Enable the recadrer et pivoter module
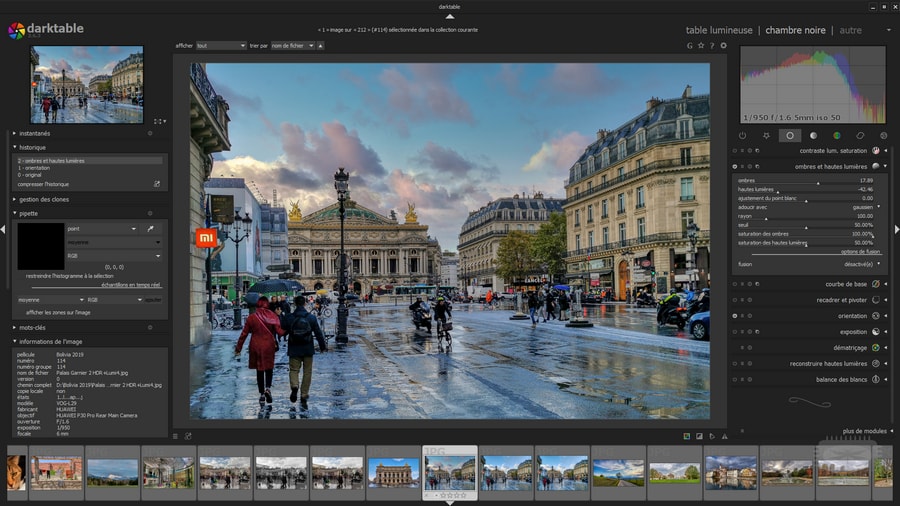The height and width of the screenshot is (506, 900). (735, 299)
